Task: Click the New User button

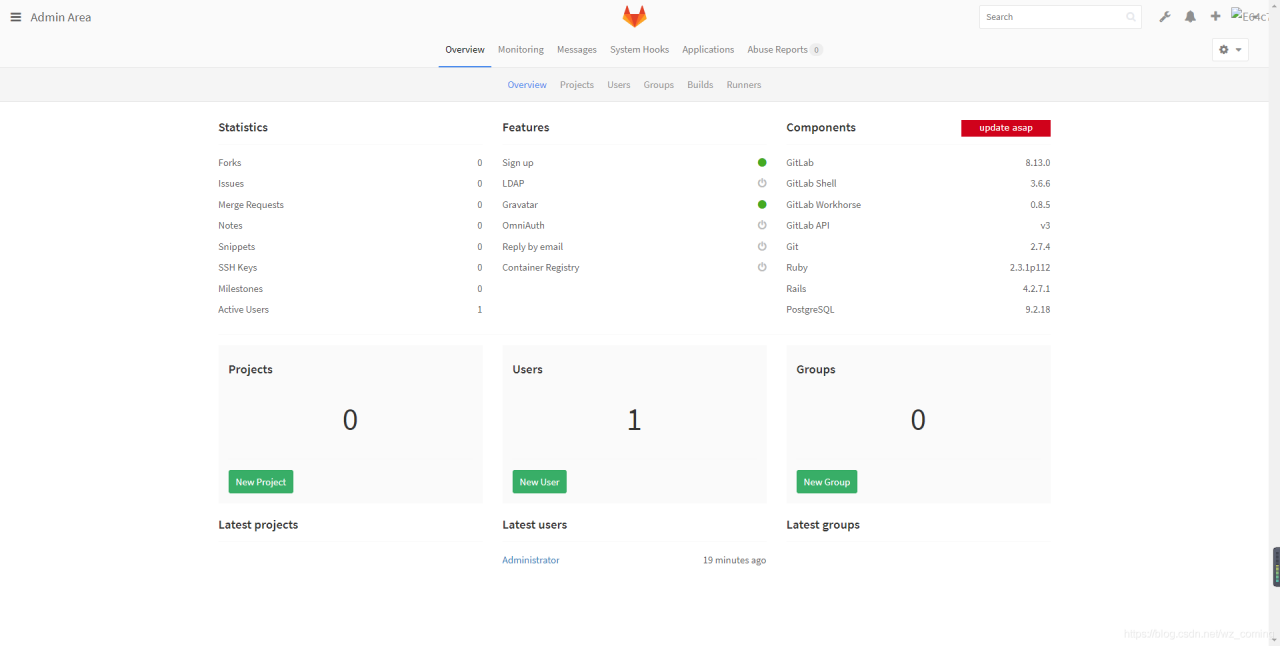Action: [540, 482]
